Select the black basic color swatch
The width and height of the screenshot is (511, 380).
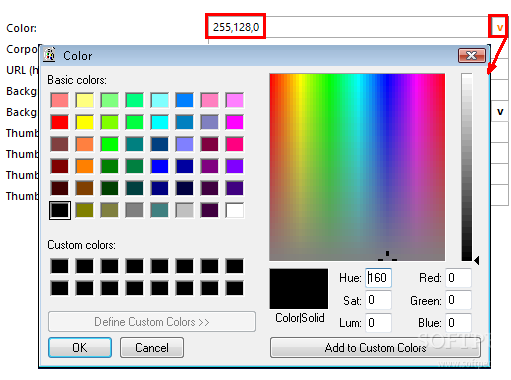click(60, 210)
